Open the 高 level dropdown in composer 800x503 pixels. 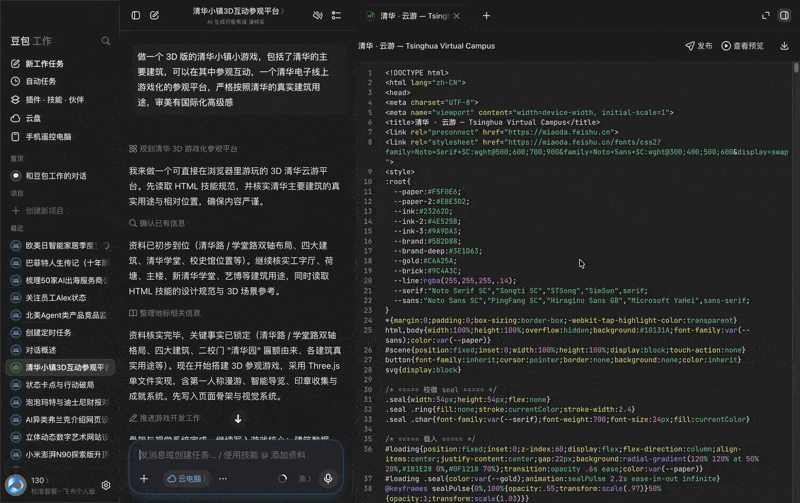(x=304, y=479)
